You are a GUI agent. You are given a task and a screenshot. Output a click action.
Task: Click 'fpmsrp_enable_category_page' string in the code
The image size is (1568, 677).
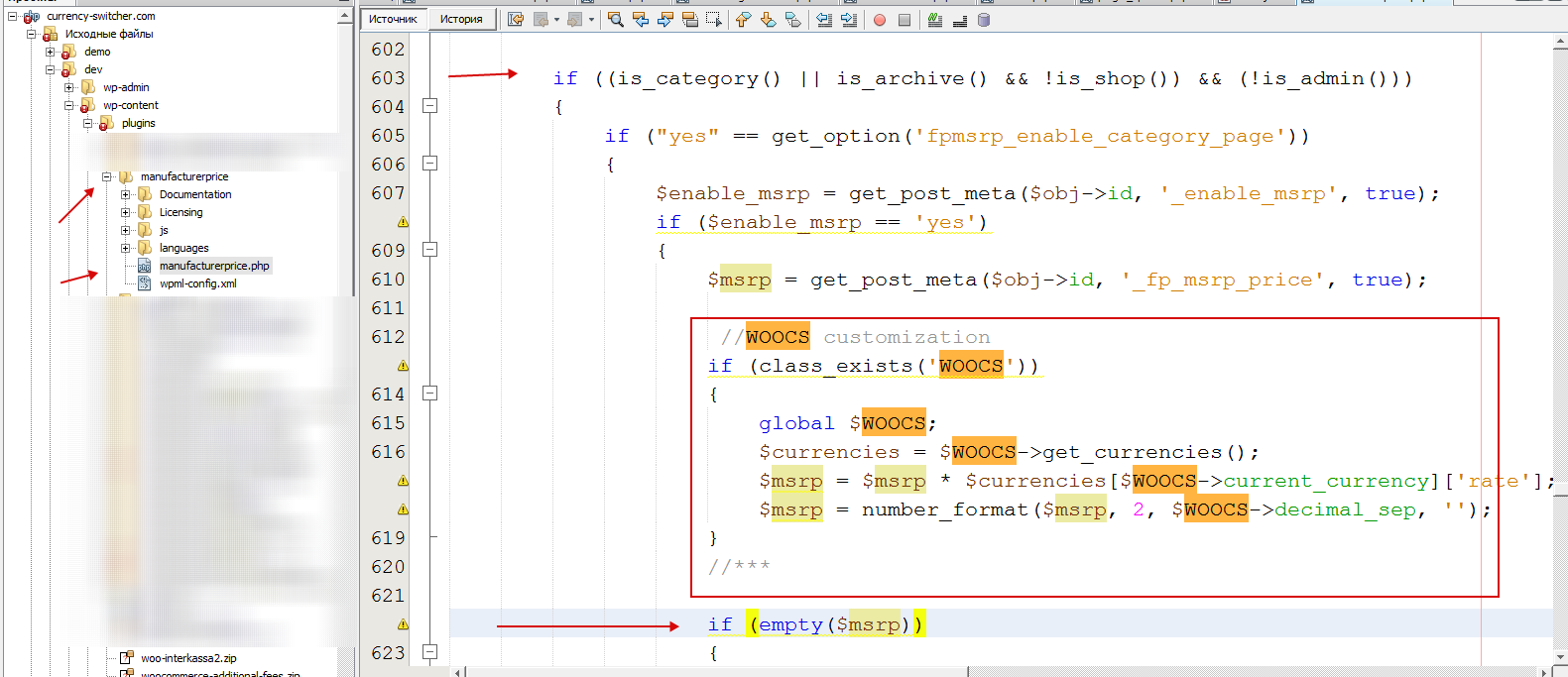[x=1100, y=136]
